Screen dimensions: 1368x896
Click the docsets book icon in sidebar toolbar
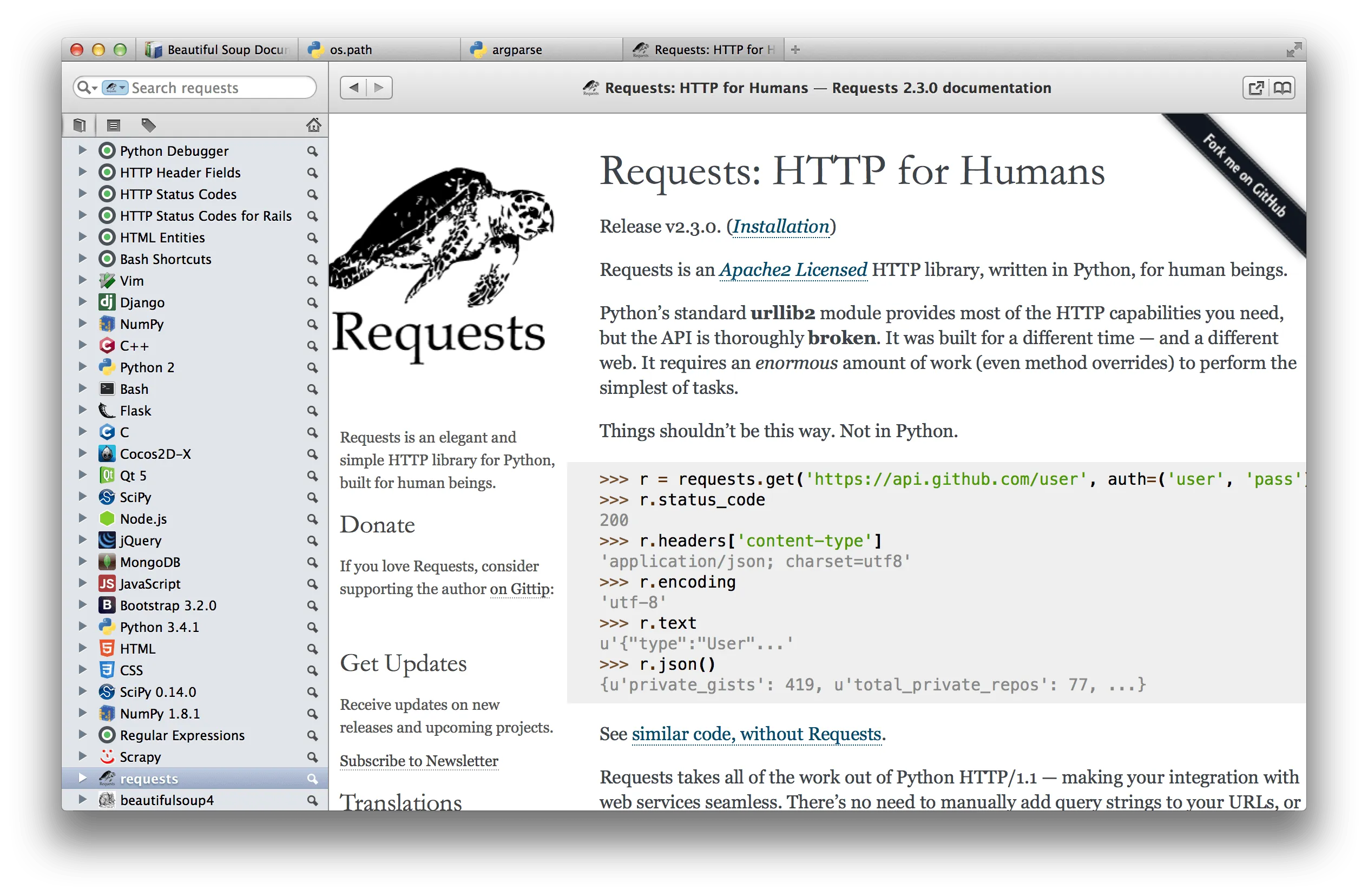[80, 125]
